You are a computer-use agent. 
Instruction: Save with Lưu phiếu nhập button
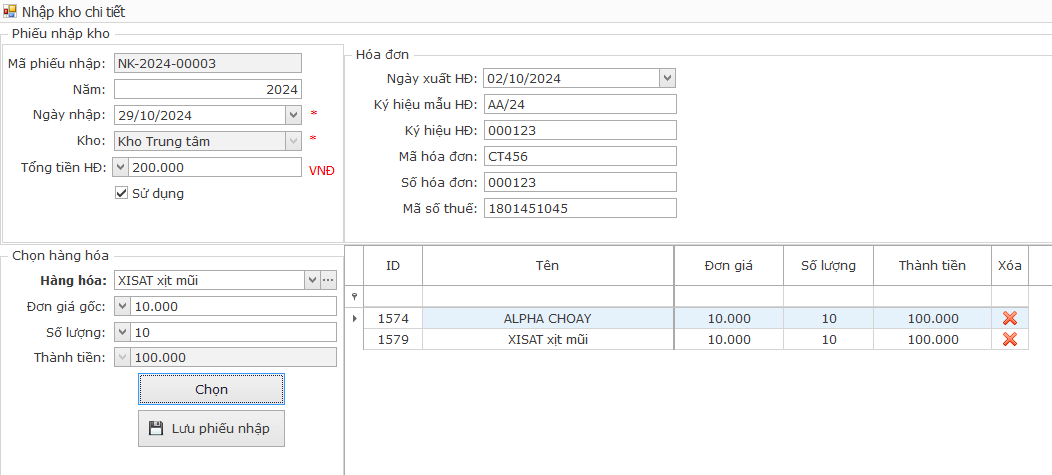click(211, 428)
